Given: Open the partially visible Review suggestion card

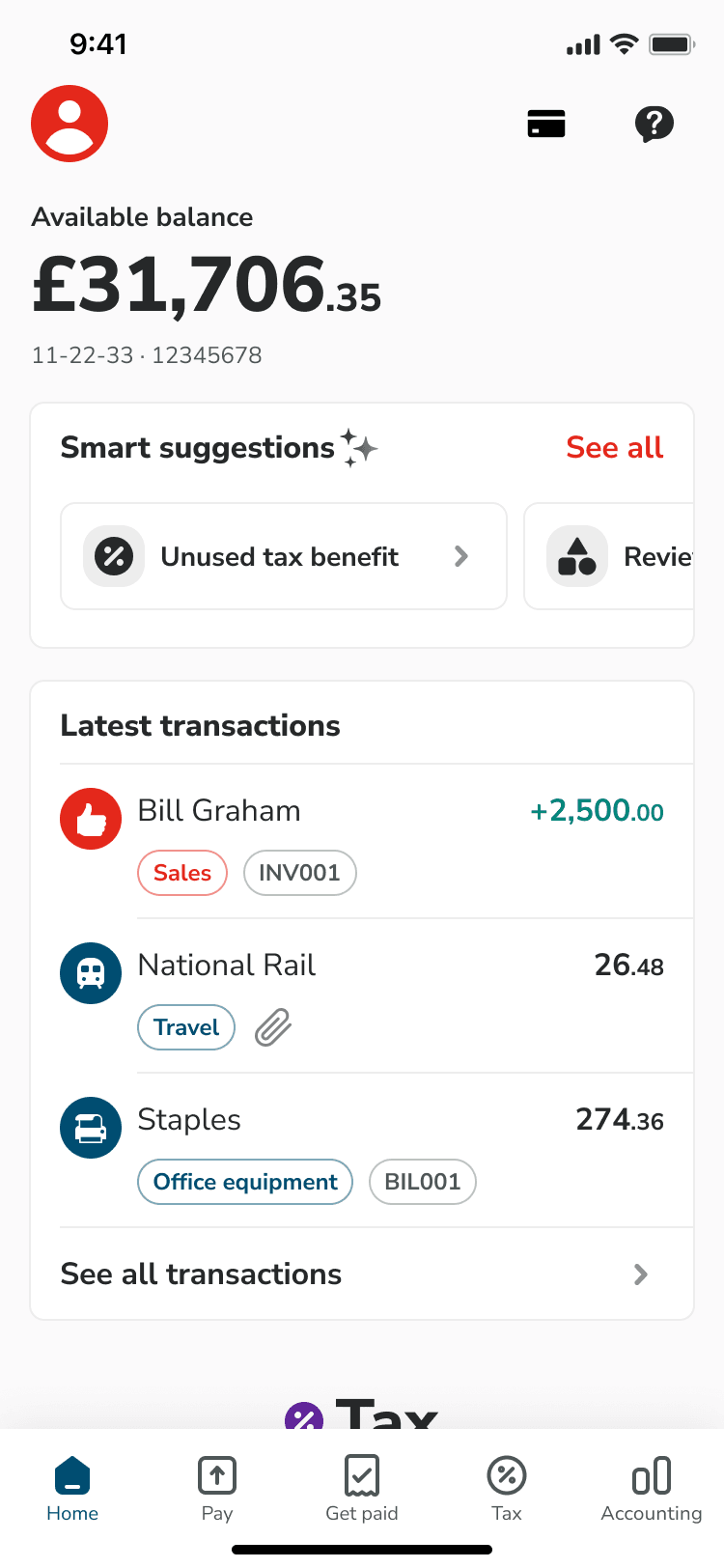Looking at the screenshot, I should pyautogui.click(x=618, y=556).
